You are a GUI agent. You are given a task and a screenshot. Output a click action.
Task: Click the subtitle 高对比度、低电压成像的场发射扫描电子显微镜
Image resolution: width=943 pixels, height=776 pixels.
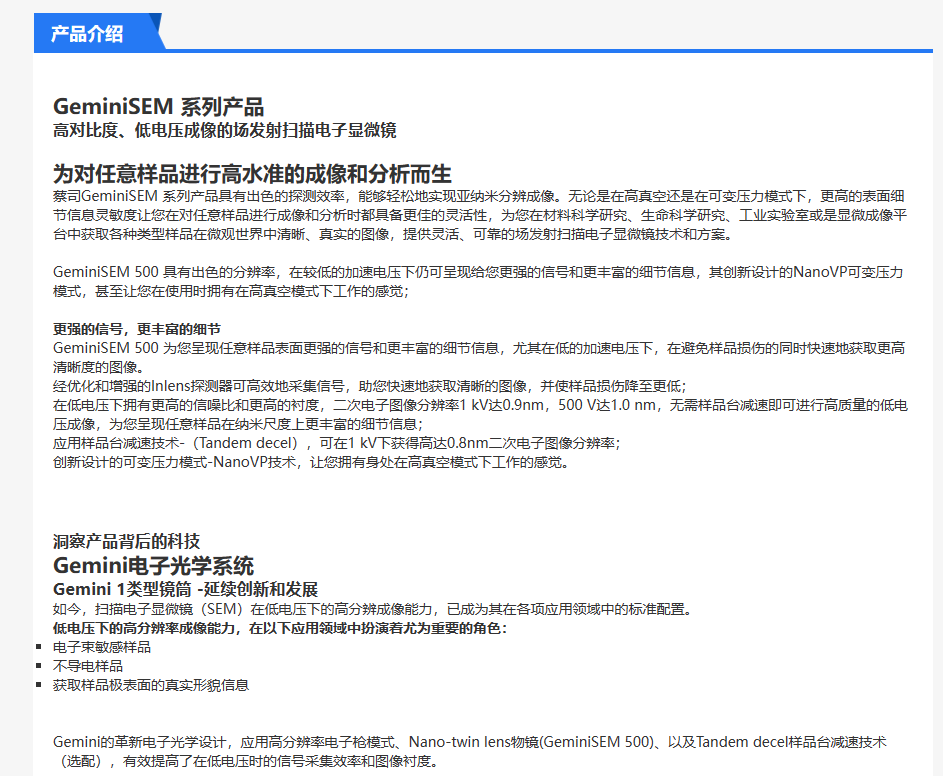[224, 131]
